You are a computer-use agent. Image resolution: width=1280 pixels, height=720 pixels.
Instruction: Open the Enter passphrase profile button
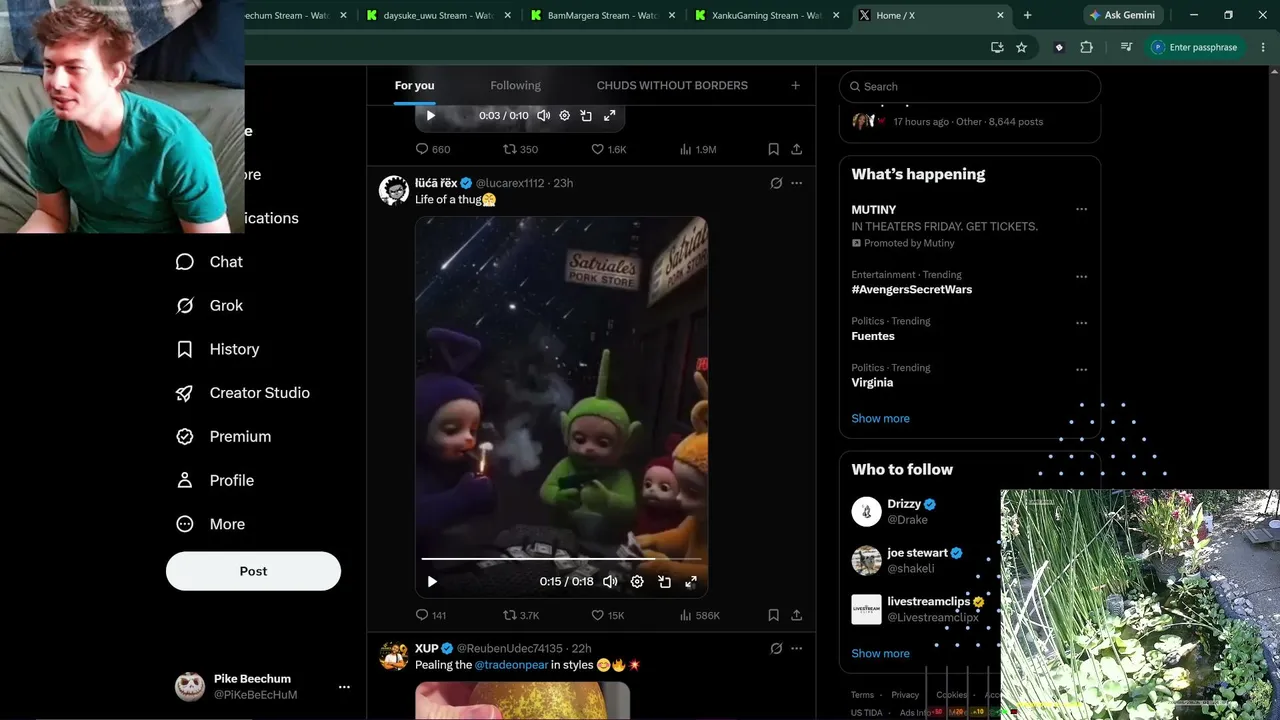click(1195, 47)
